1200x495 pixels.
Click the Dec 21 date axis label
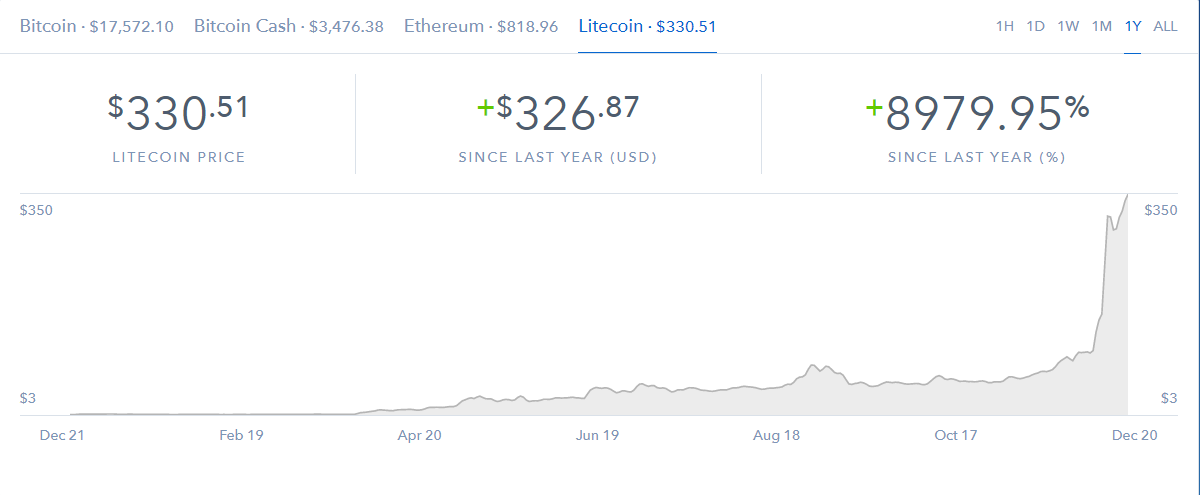click(61, 435)
